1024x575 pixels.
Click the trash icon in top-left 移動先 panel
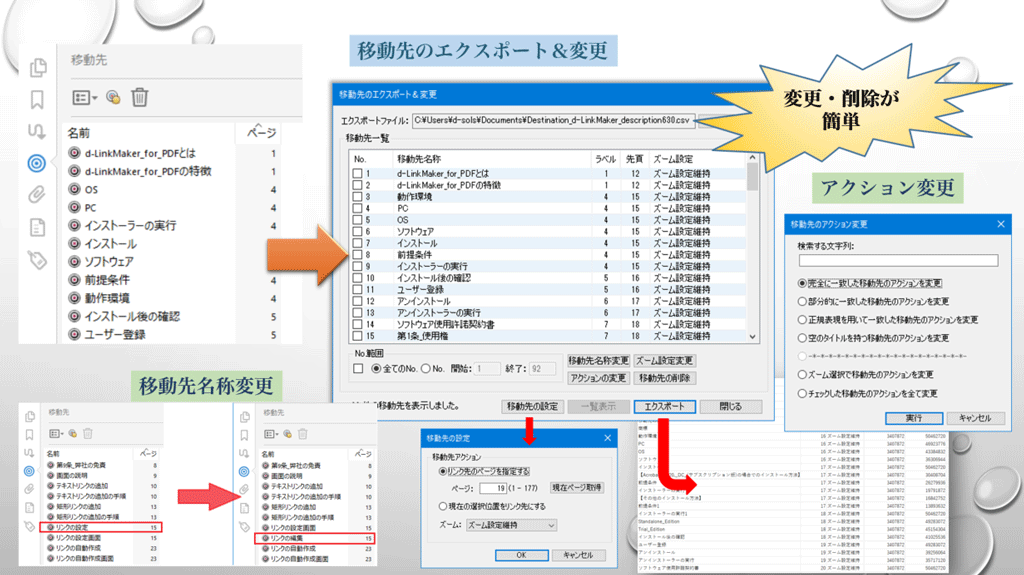click(141, 97)
